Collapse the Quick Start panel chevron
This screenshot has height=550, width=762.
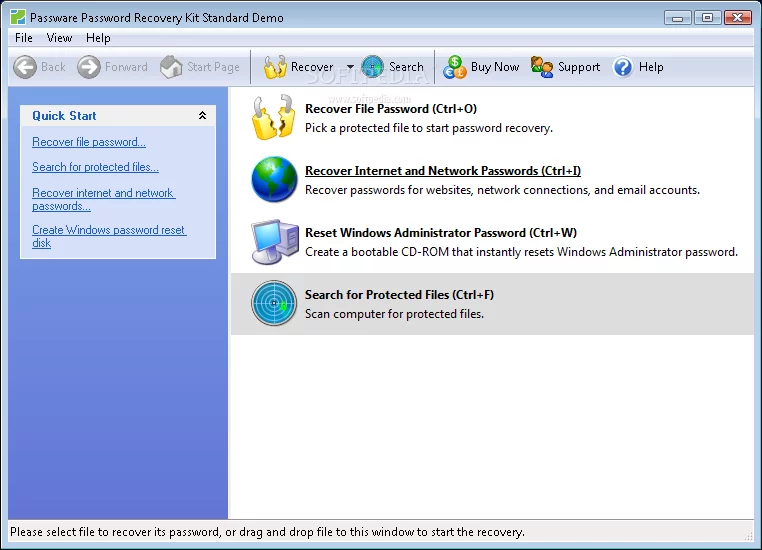point(202,115)
